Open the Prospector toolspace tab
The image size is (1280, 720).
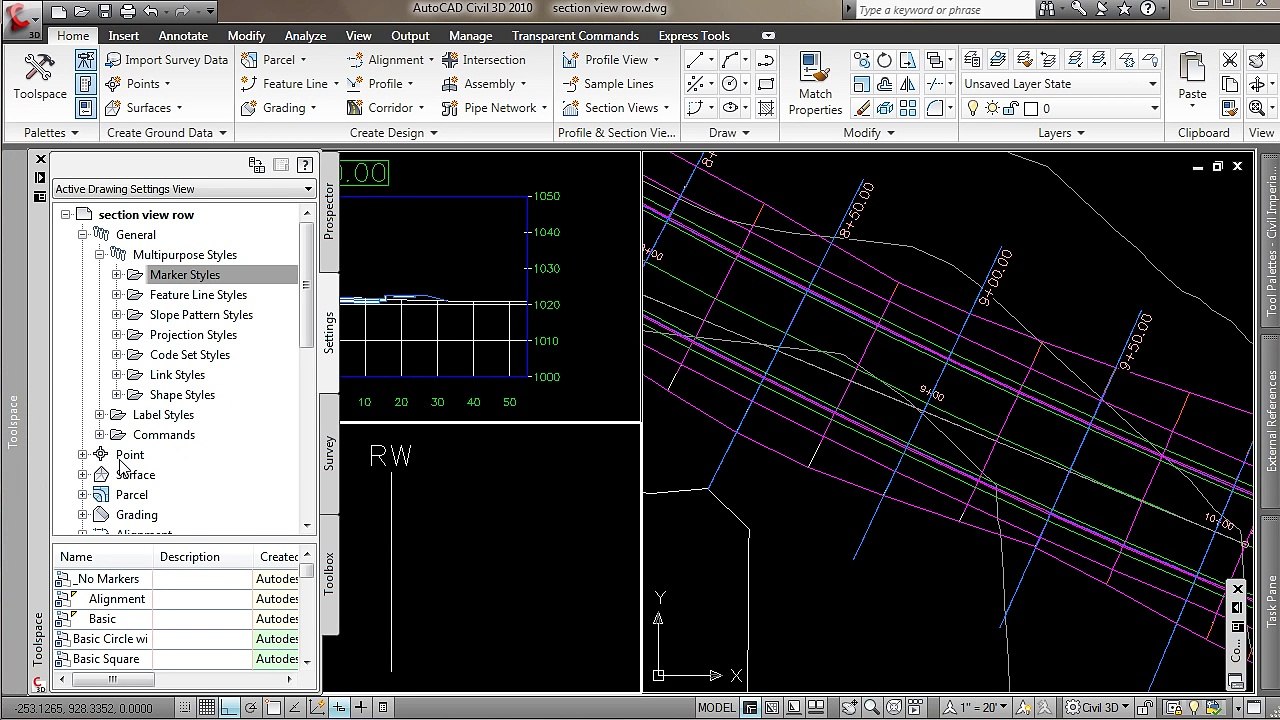click(329, 210)
